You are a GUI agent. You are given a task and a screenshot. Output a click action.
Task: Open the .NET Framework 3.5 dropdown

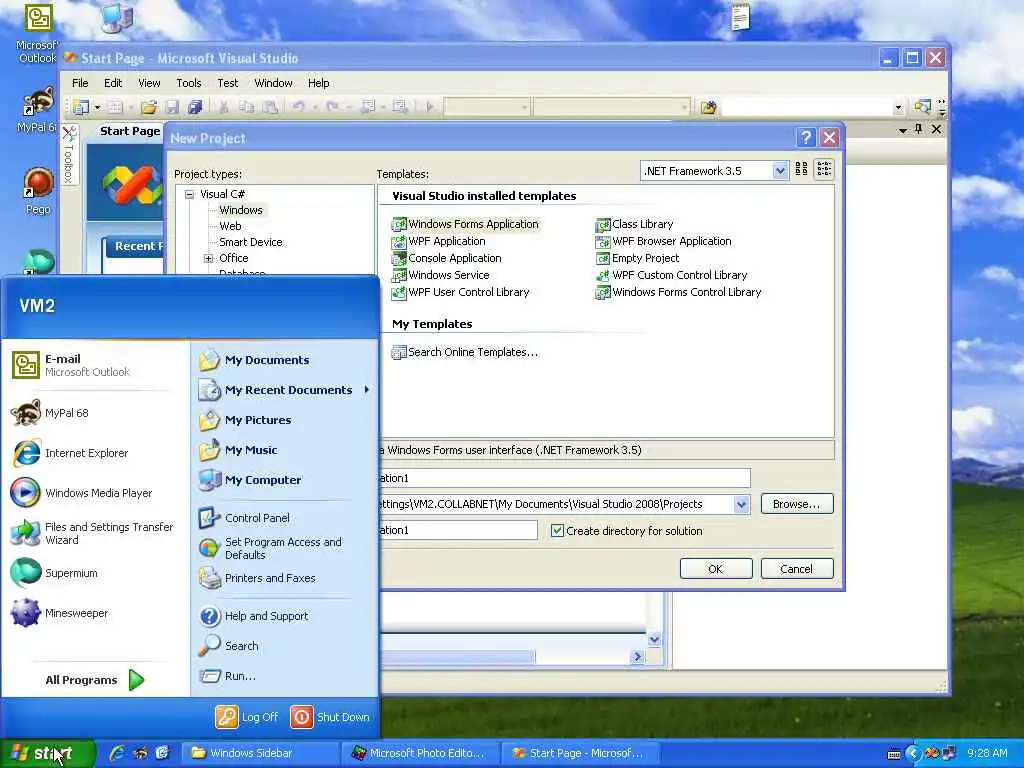click(x=780, y=171)
